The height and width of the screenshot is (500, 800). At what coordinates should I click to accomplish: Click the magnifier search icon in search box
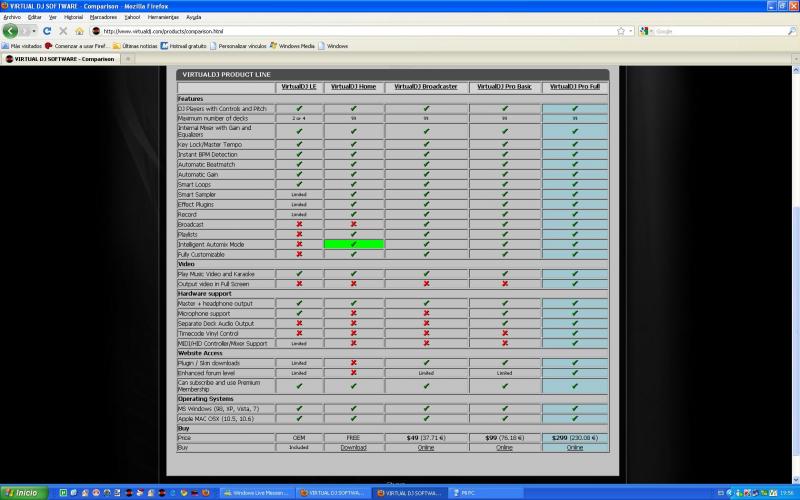click(791, 31)
